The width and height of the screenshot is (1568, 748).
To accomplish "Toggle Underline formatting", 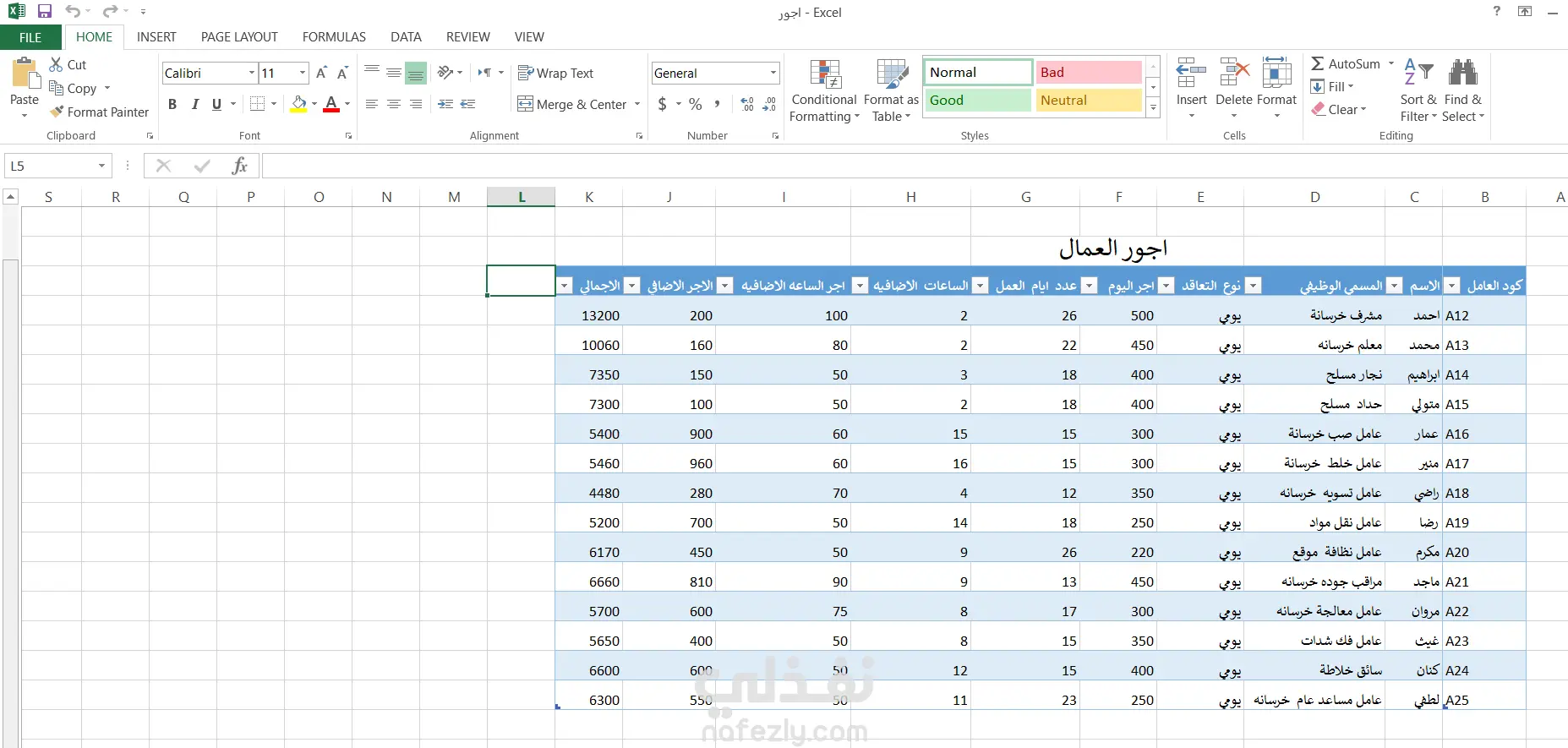I will (216, 104).
